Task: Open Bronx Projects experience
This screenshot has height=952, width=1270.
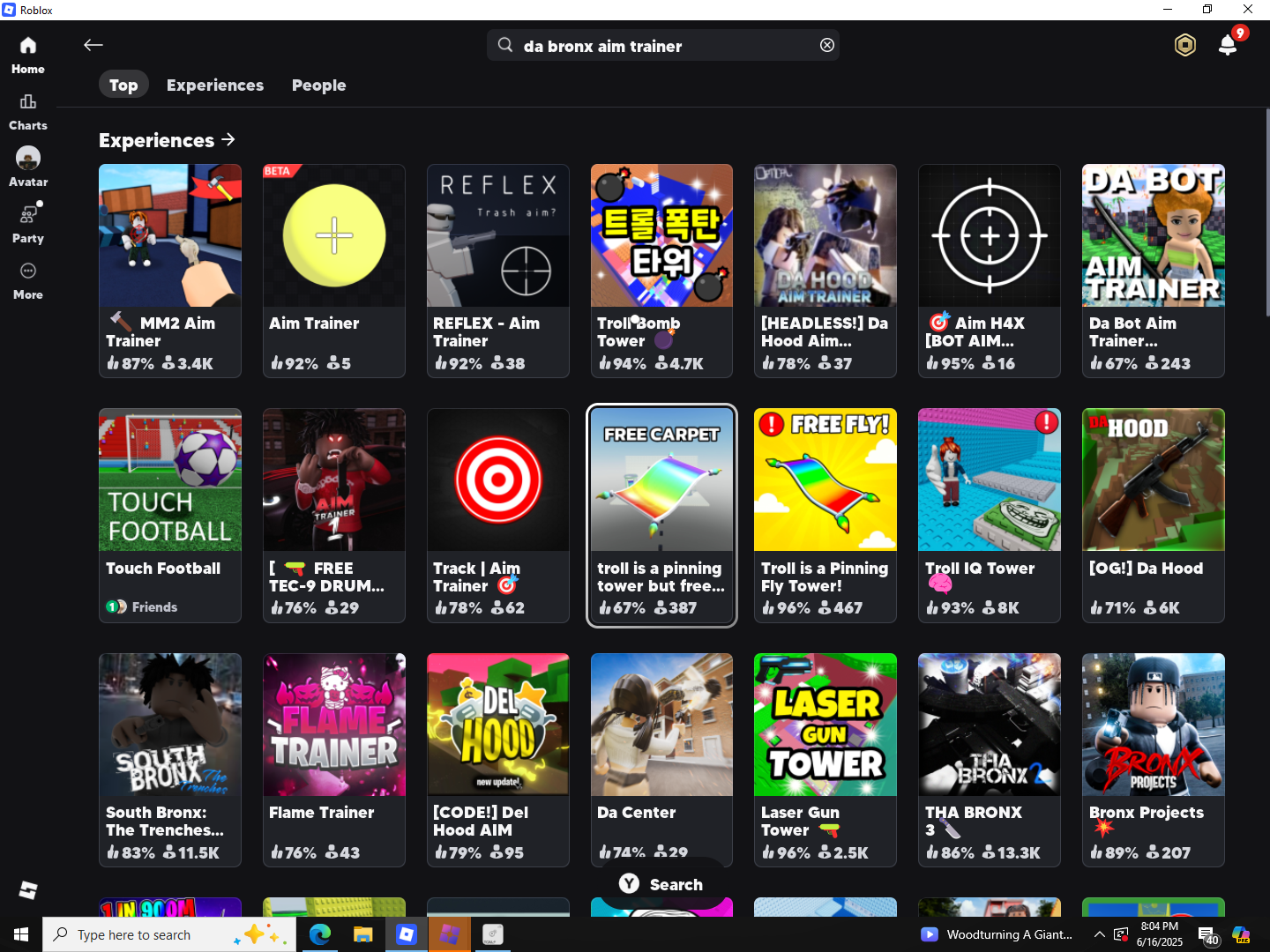Action: [1154, 760]
